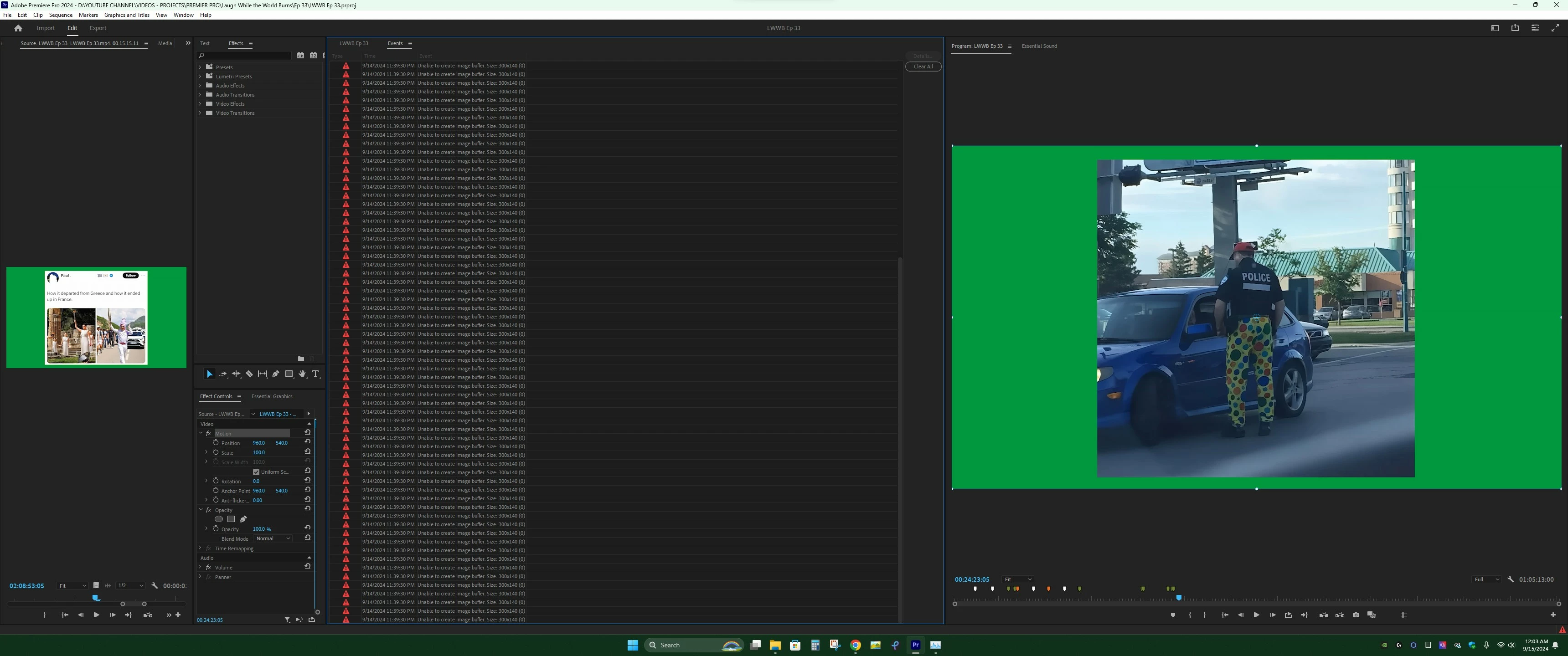Open the Export workspace
The width and height of the screenshot is (1568, 656).
[98, 28]
